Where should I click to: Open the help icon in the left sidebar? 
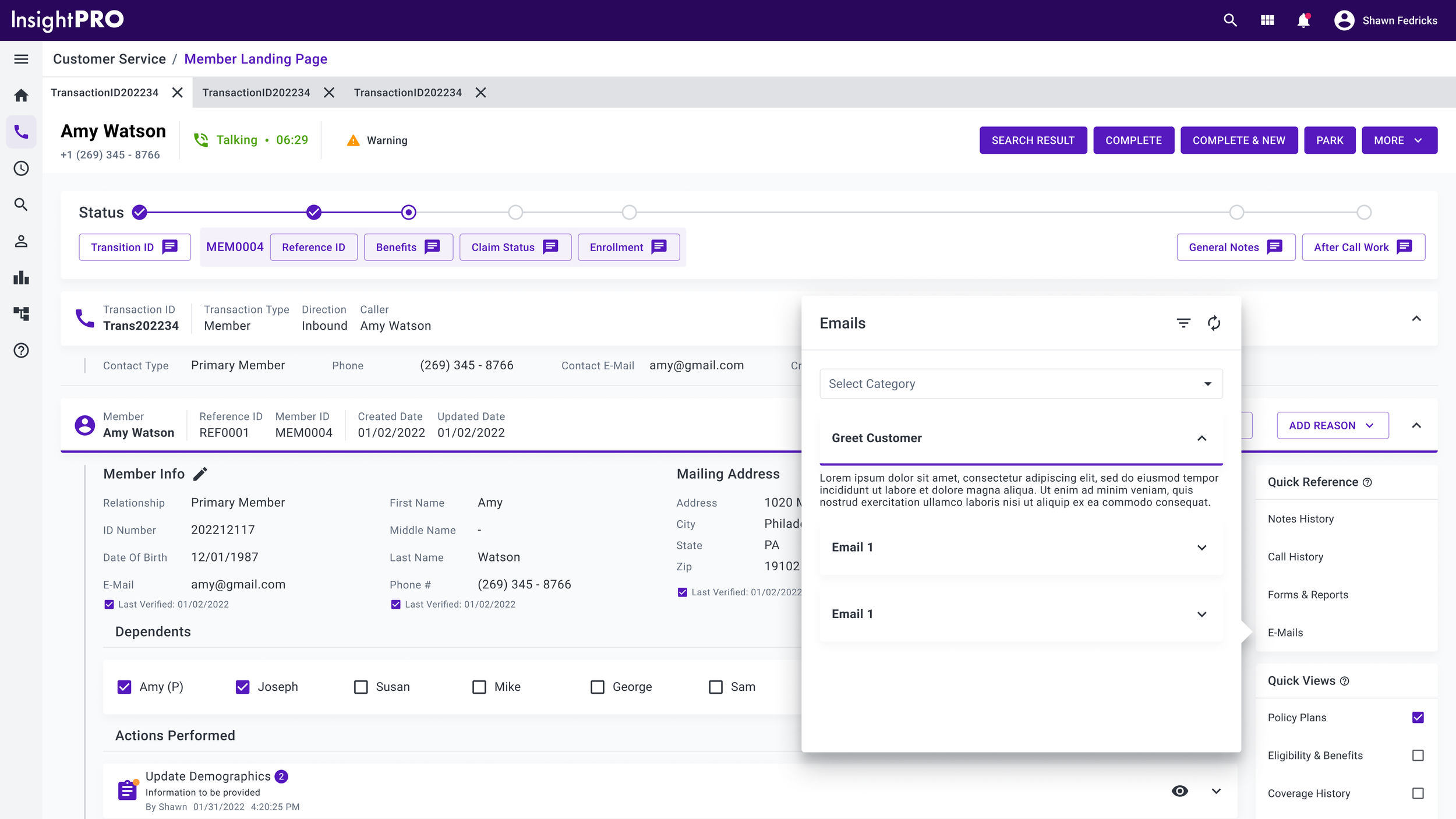click(x=21, y=350)
